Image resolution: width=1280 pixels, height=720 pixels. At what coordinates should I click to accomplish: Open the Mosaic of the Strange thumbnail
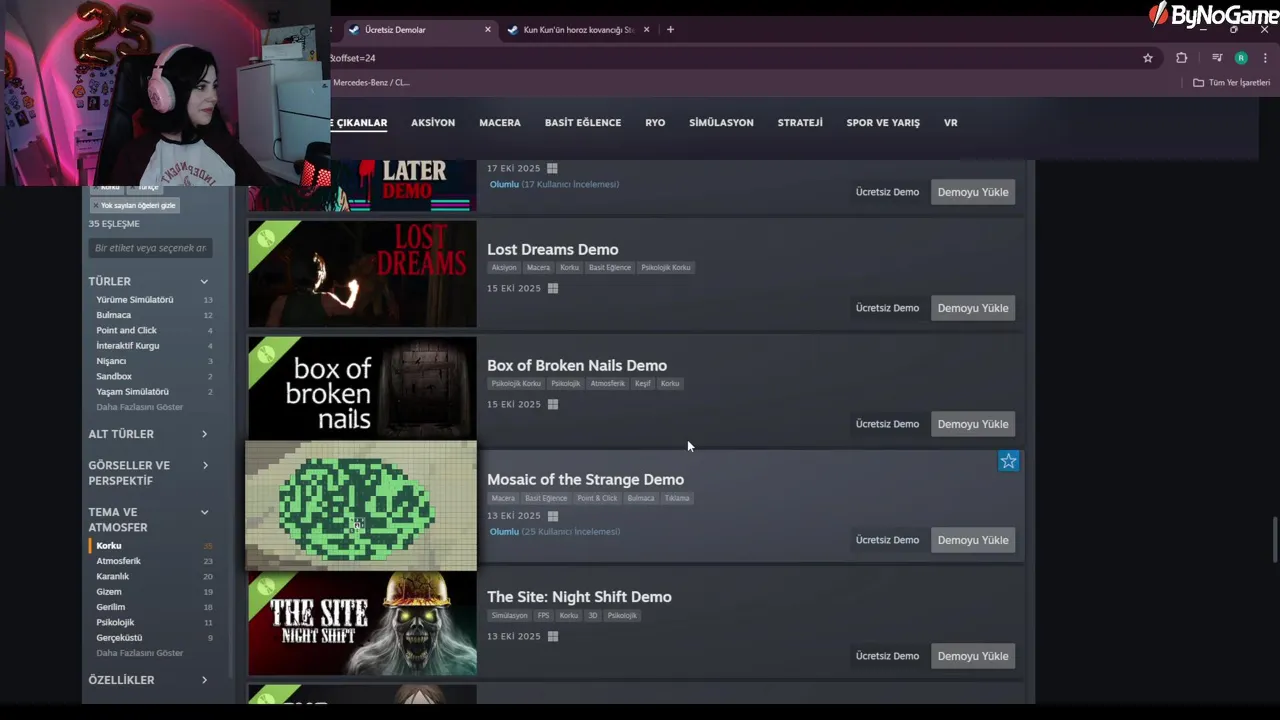pyautogui.click(x=361, y=506)
